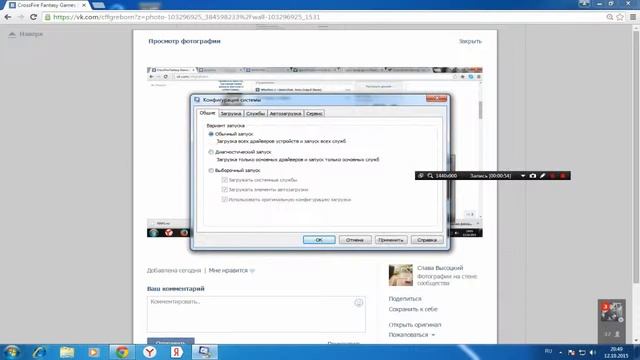Click the author avatar thumbnail
Image resolution: width=640 pixels, height=360 pixels.
tap(400, 275)
